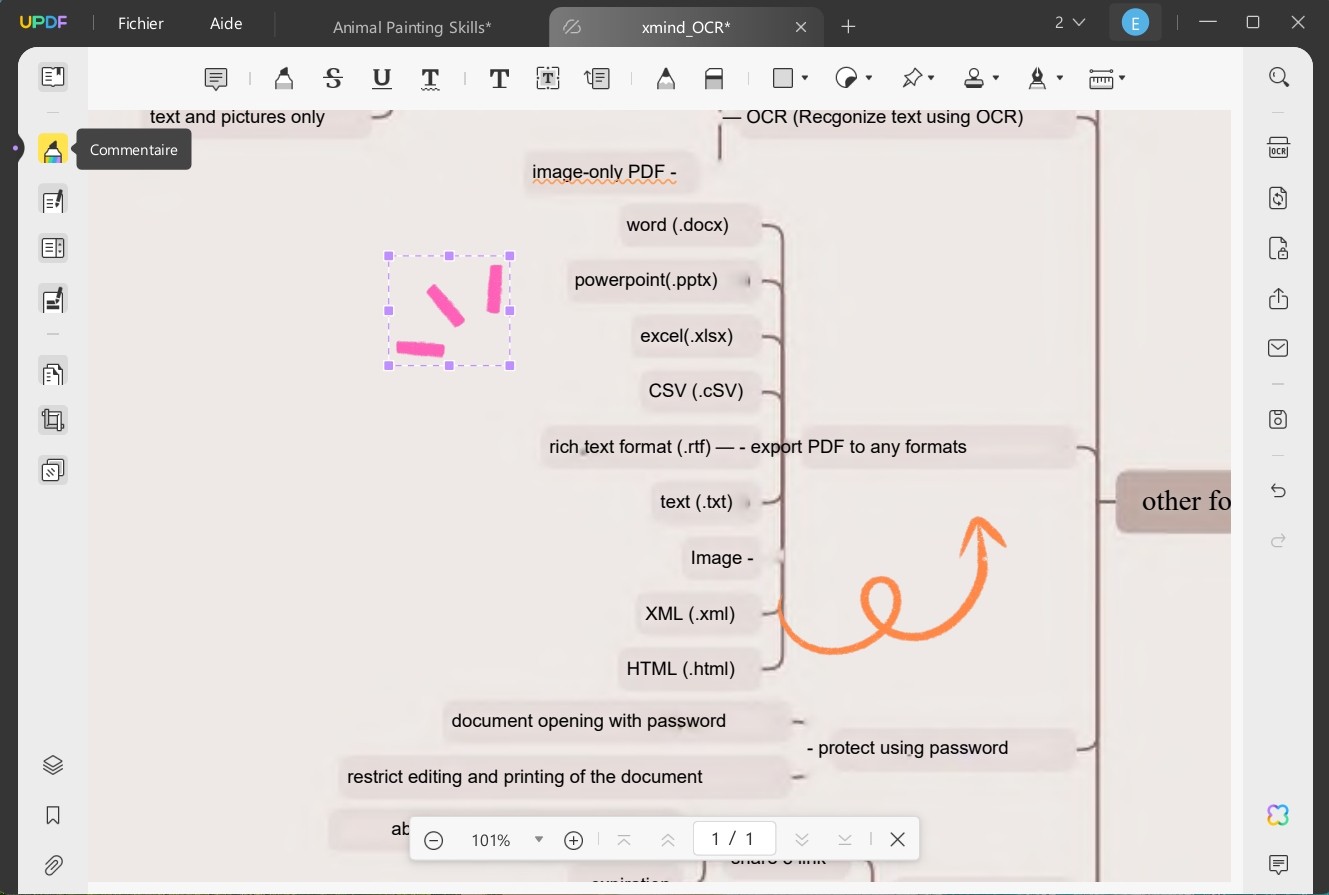Go to the next page
The width and height of the screenshot is (1329, 895).
pyautogui.click(x=801, y=840)
